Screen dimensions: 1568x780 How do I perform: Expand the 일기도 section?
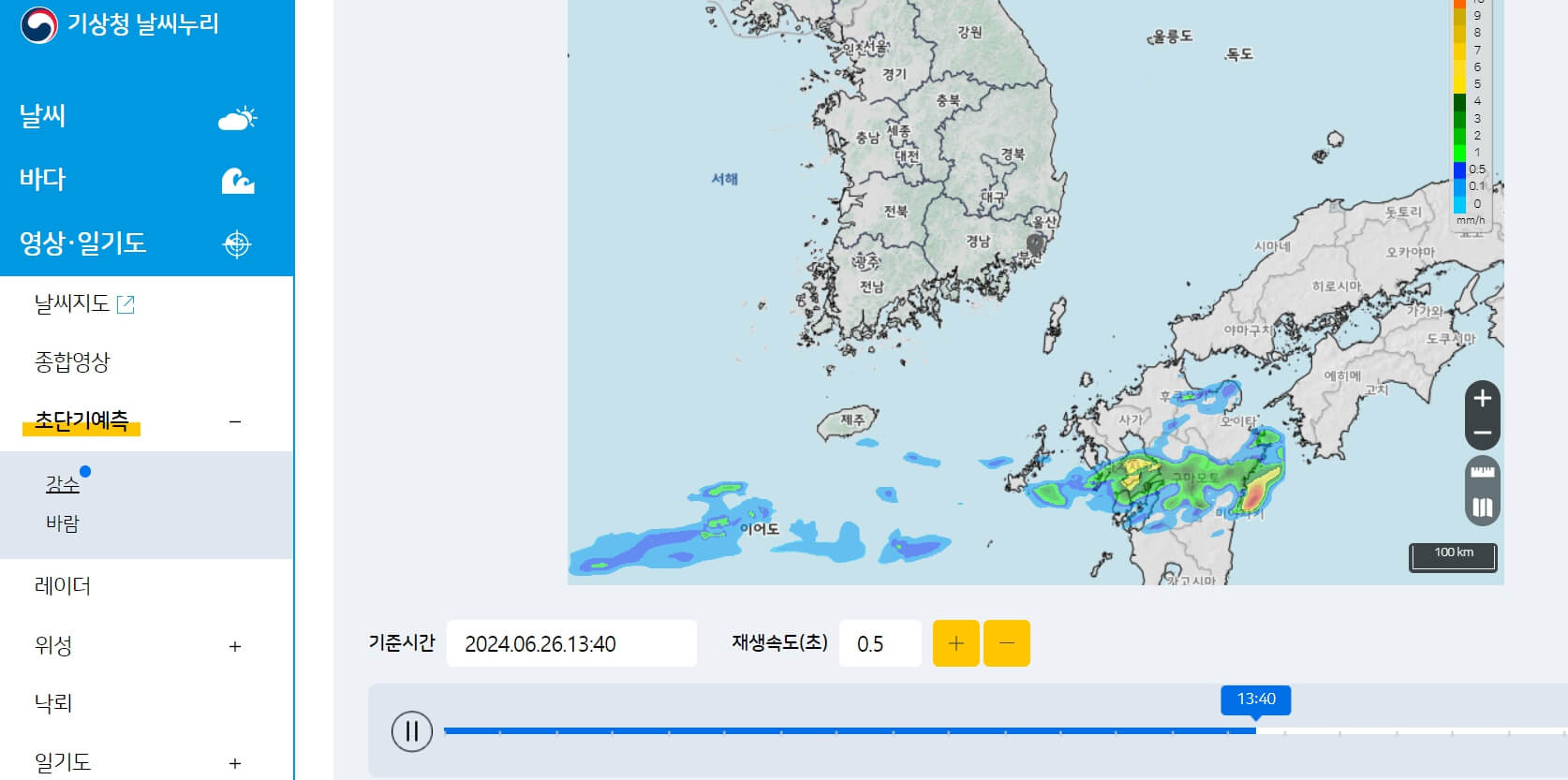[235, 763]
